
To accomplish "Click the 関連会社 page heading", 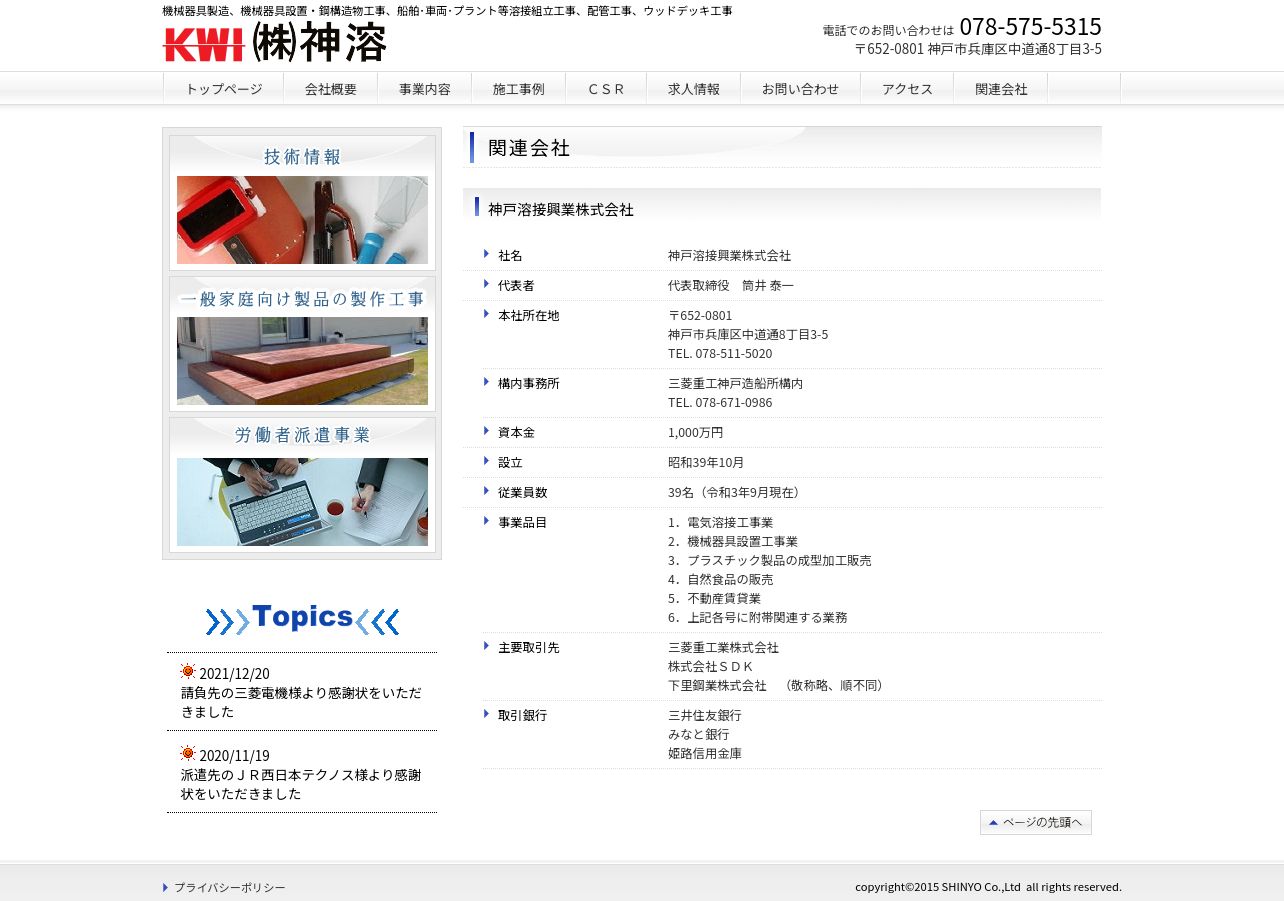I will click(x=529, y=147).
